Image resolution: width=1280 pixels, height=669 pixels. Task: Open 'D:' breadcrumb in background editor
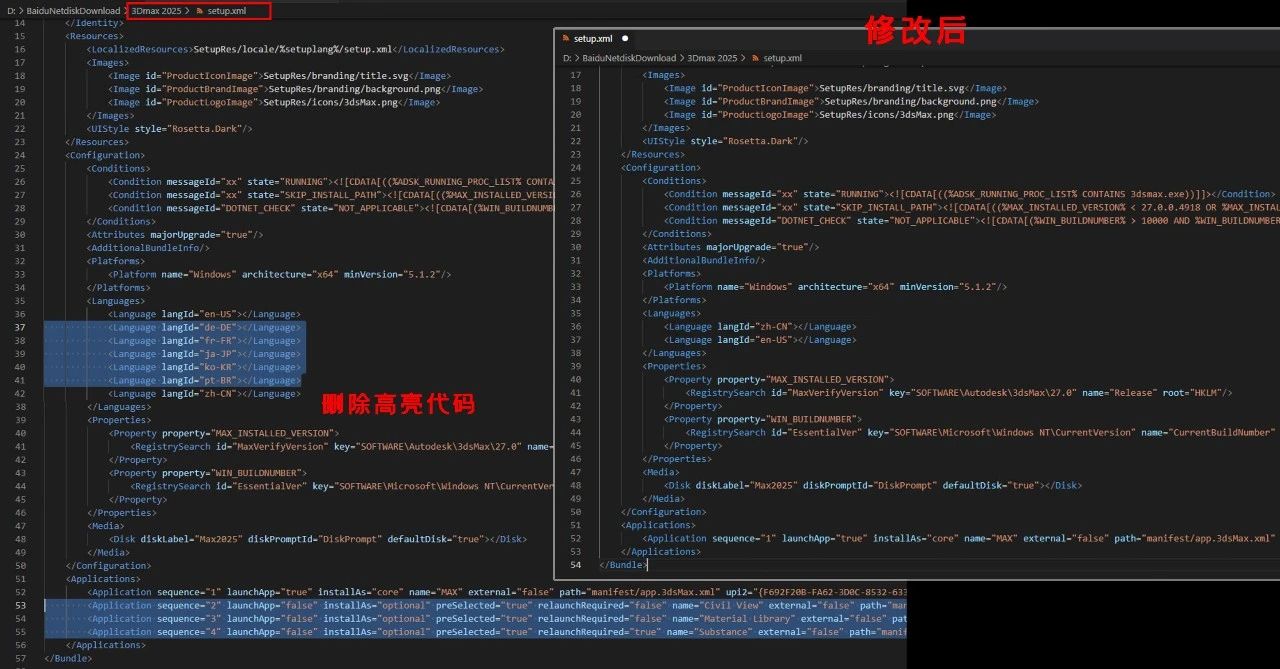click(x=12, y=10)
